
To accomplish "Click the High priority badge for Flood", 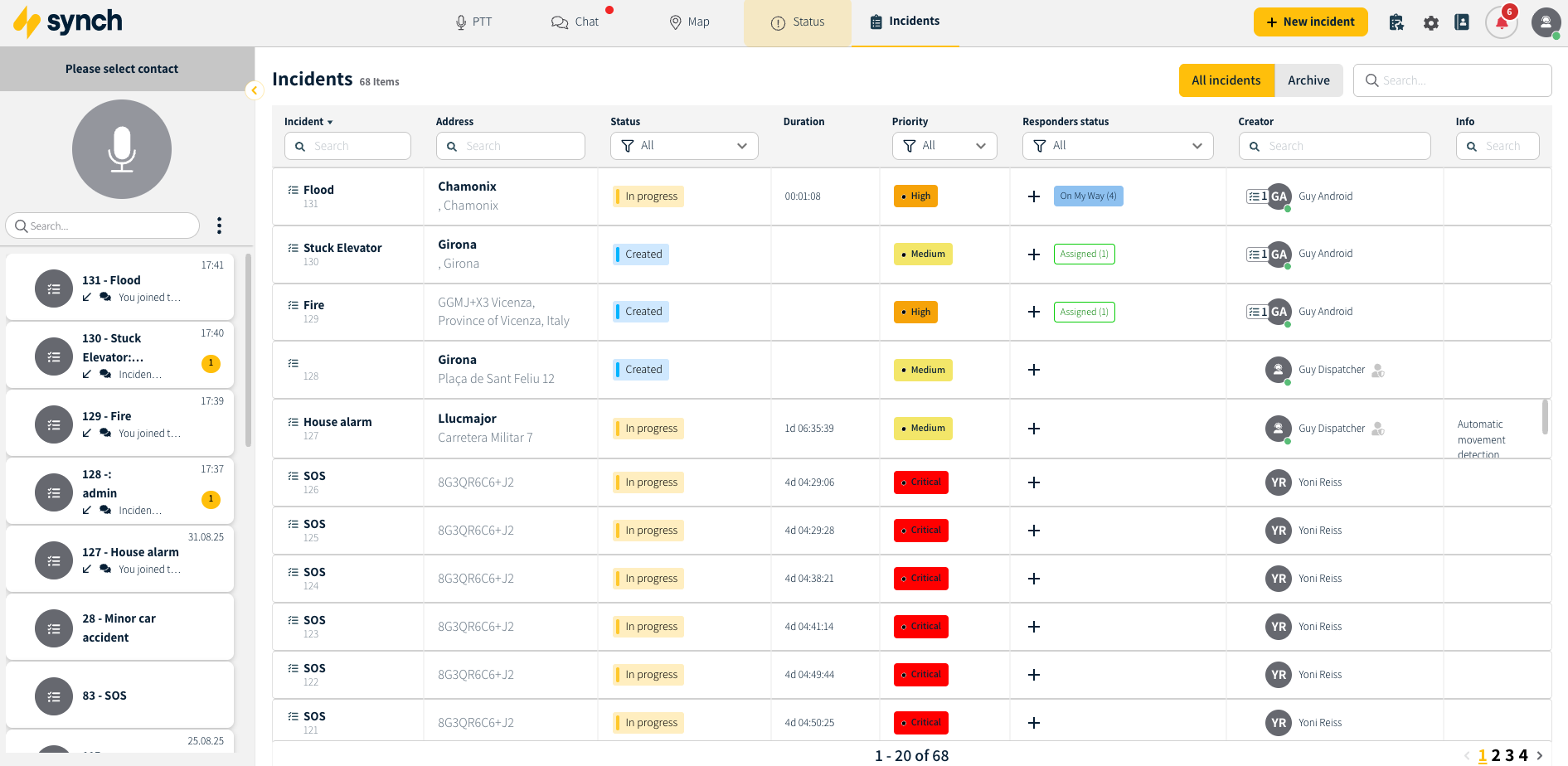I will (x=915, y=196).
